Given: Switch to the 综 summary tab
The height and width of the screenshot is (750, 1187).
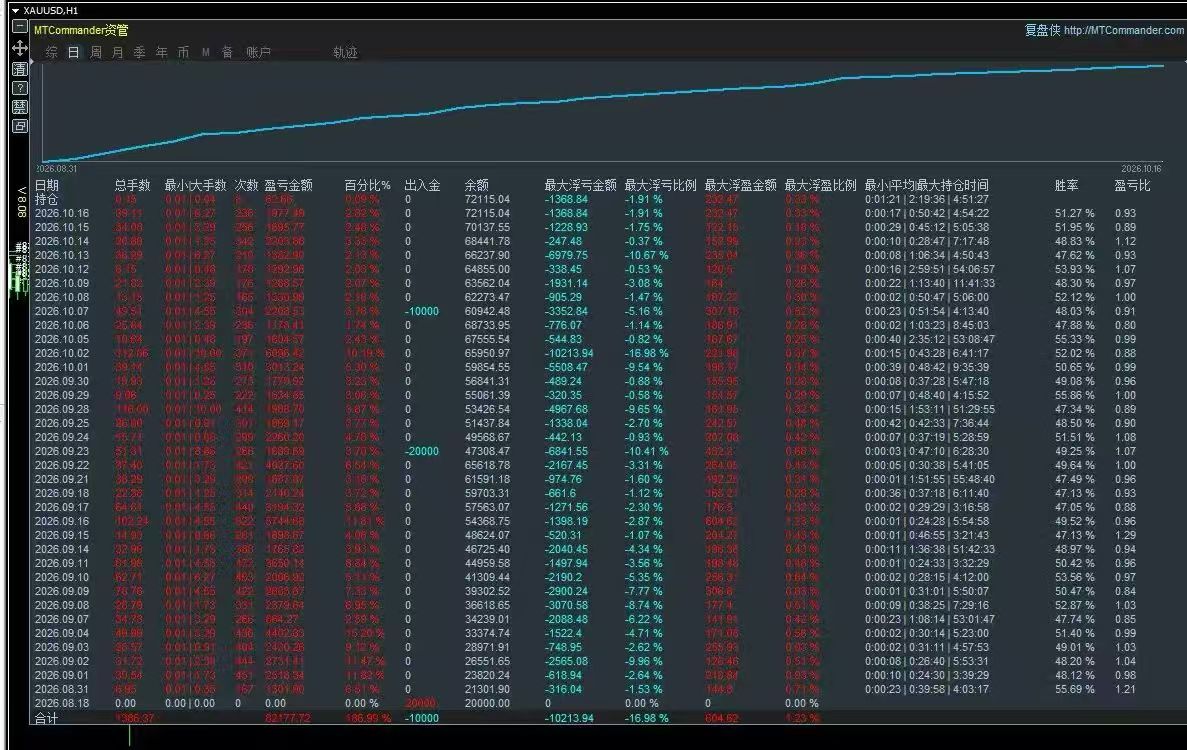Looking at the screenshot, I should click(x=51, y=52).
